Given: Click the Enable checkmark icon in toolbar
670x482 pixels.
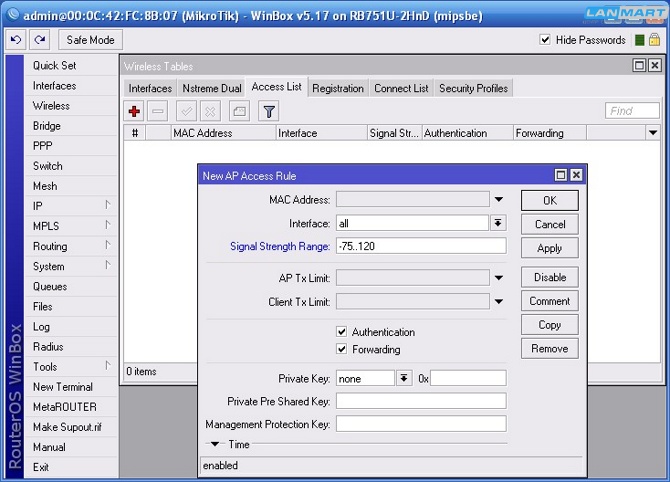Looking at the screenshot, I should pyautogui.click(x=187, y=111).
